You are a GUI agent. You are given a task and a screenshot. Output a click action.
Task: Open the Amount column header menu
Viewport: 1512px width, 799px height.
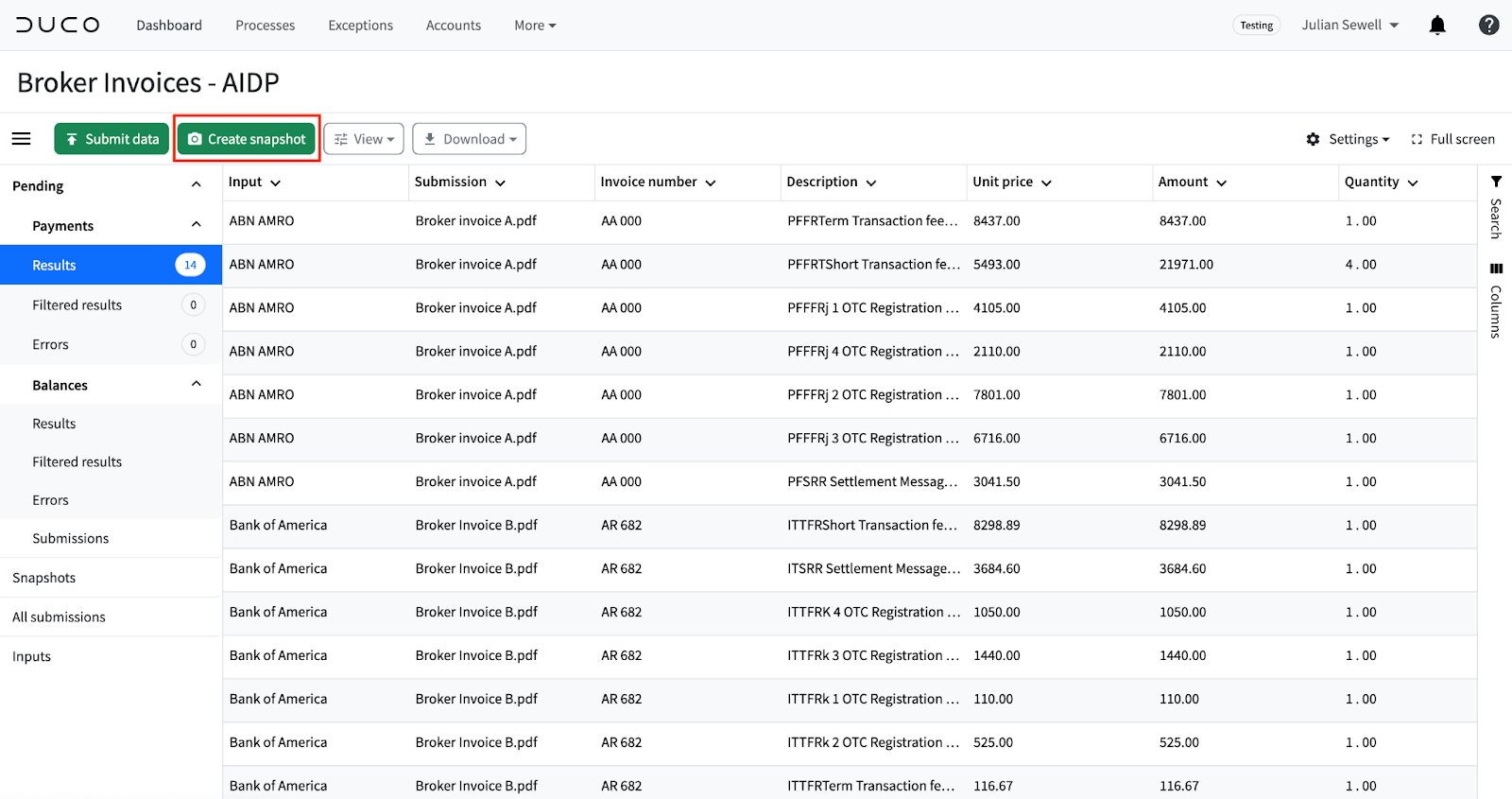click(x=1222, y=182)
